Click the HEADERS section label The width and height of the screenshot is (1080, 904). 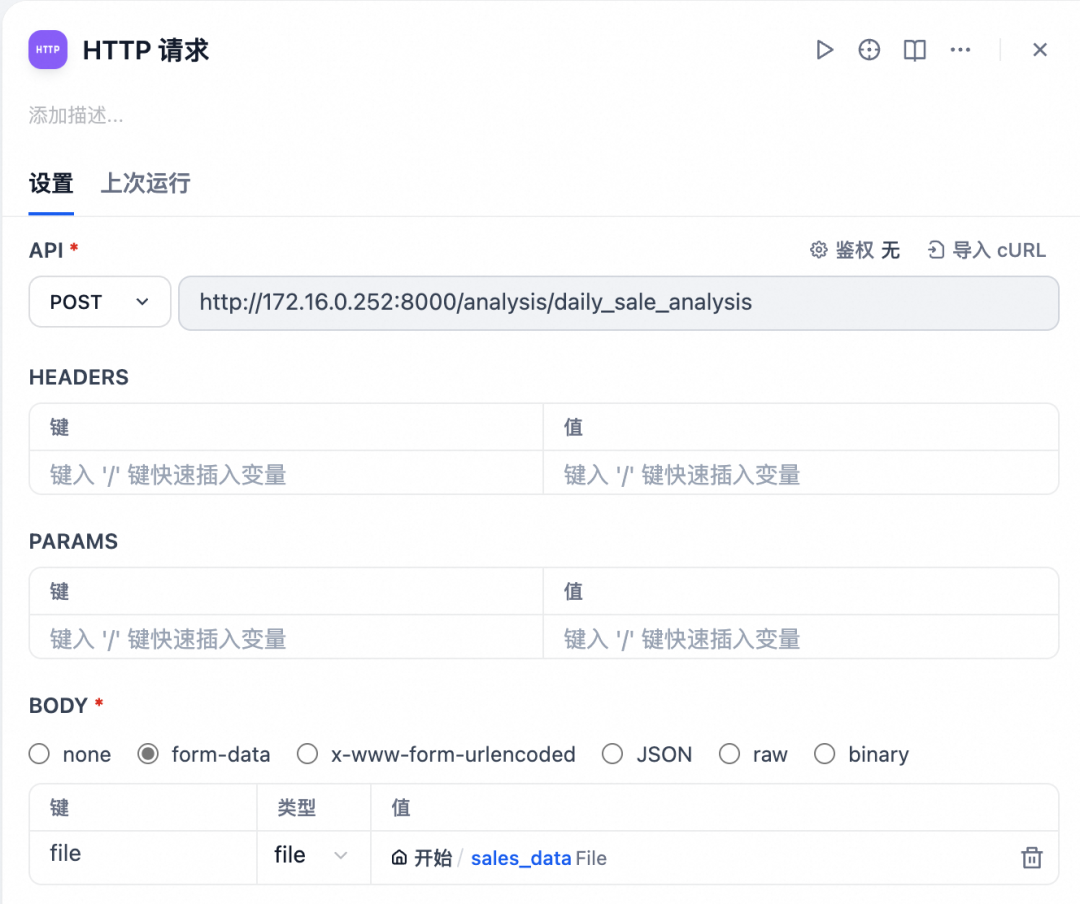point(79,377)
